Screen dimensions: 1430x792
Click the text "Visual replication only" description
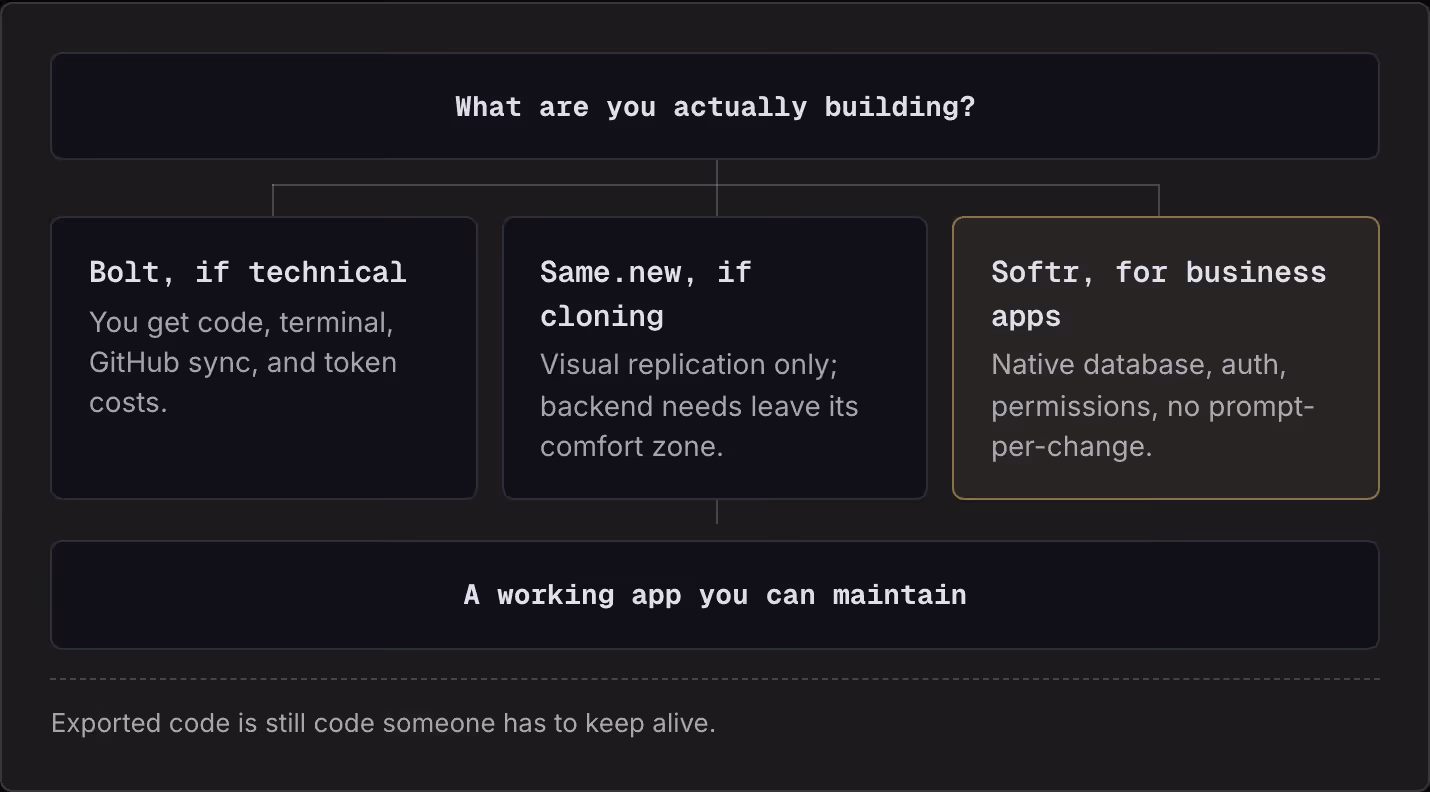(x=699, y=405)
